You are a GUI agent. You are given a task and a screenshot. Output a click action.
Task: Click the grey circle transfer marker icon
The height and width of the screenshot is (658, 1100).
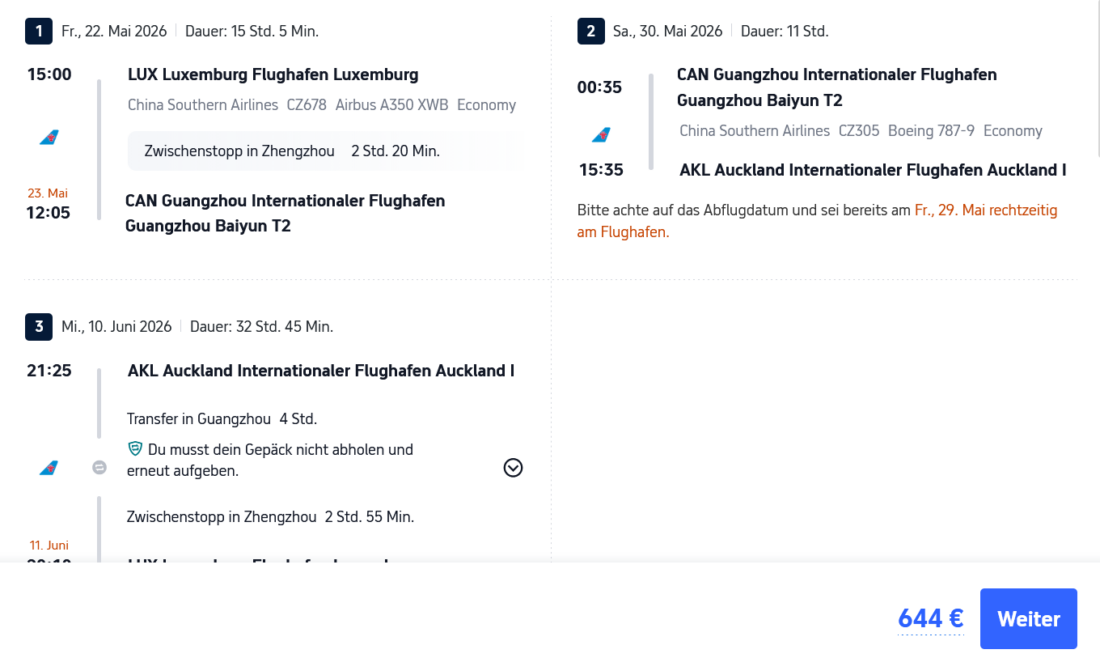pos(99,467)
